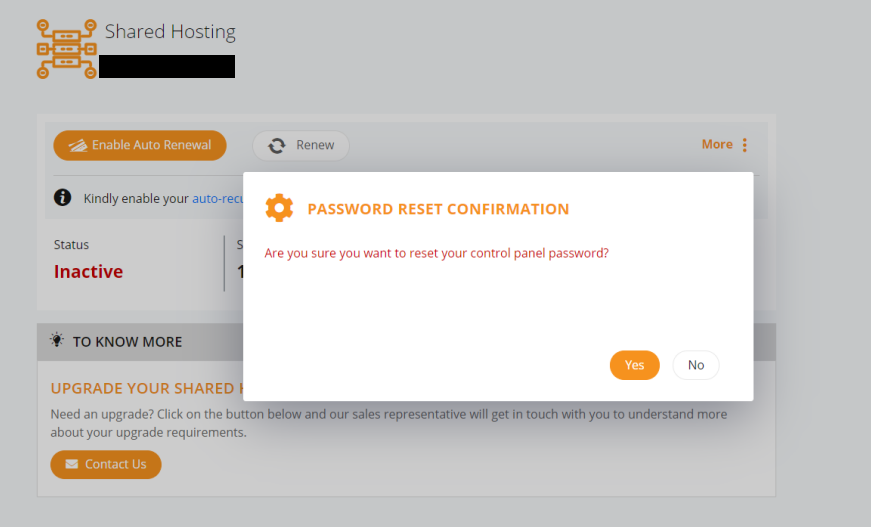The width and height of the screenshot is (871, 527).
Task: Cancel password reset with No button
Action: click(695, 365)
